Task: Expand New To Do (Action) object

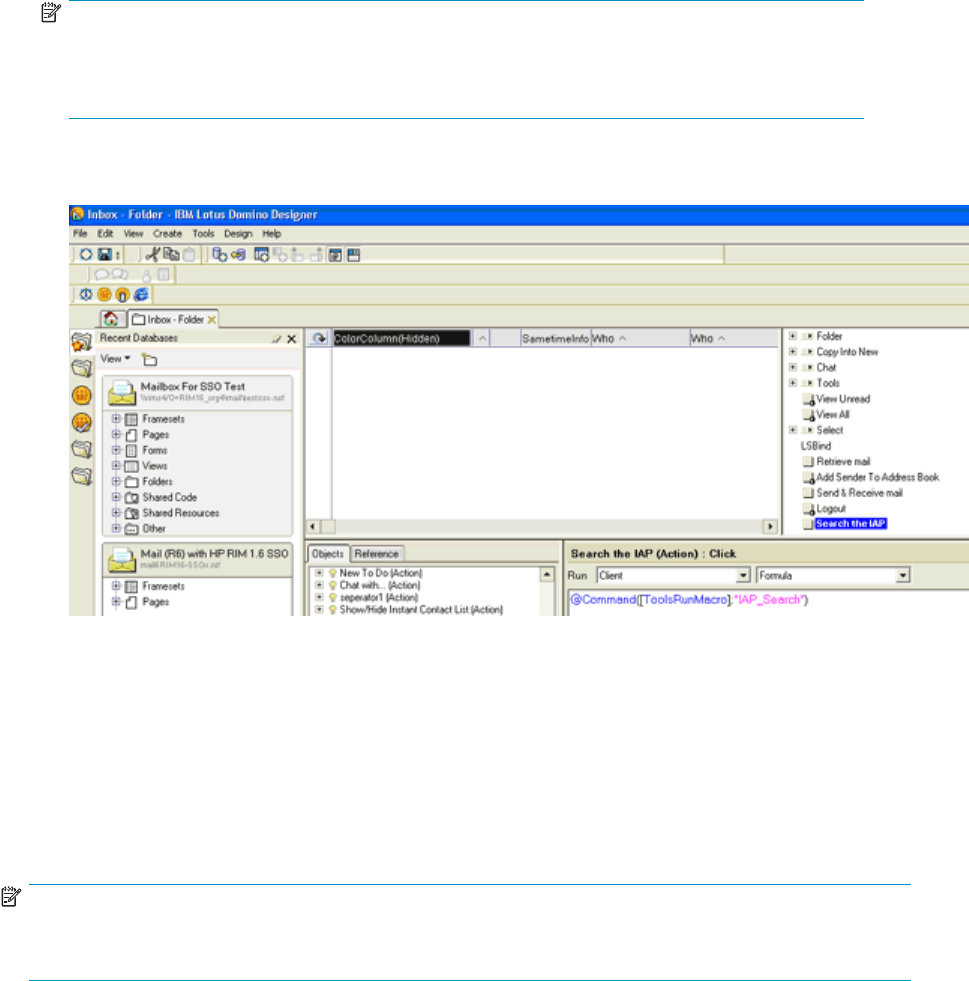Action: [319, 573]
